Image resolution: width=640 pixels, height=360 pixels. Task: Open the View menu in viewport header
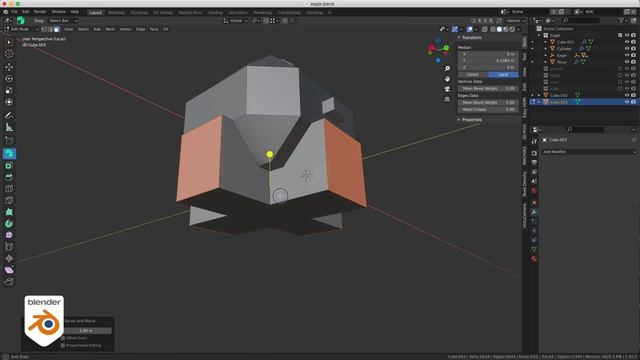click(x=69, y=29)
